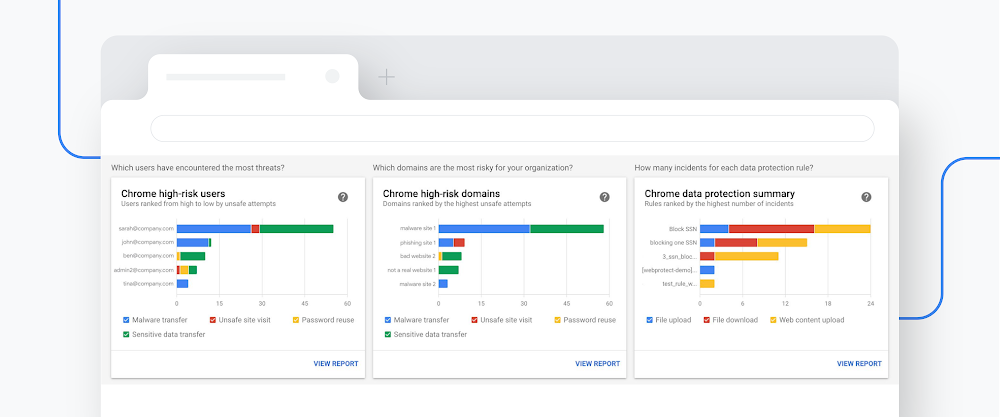This screenshot has height=417, width=1000.
Task: Toggle Unsafe site visit checkbox in high-risk users
Action: coord(213,320)
